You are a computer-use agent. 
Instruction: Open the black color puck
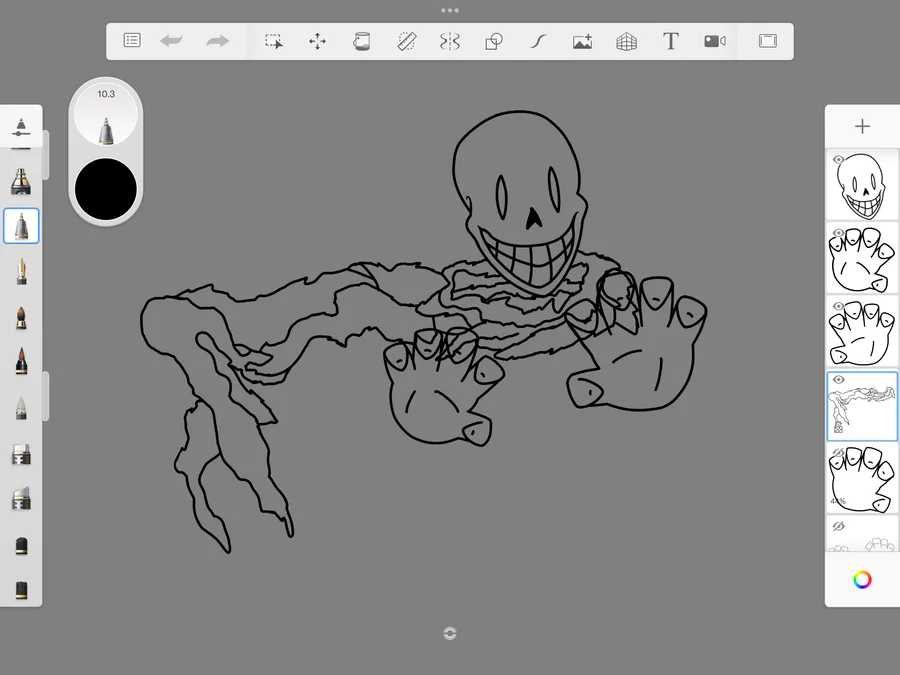[106, 189]
